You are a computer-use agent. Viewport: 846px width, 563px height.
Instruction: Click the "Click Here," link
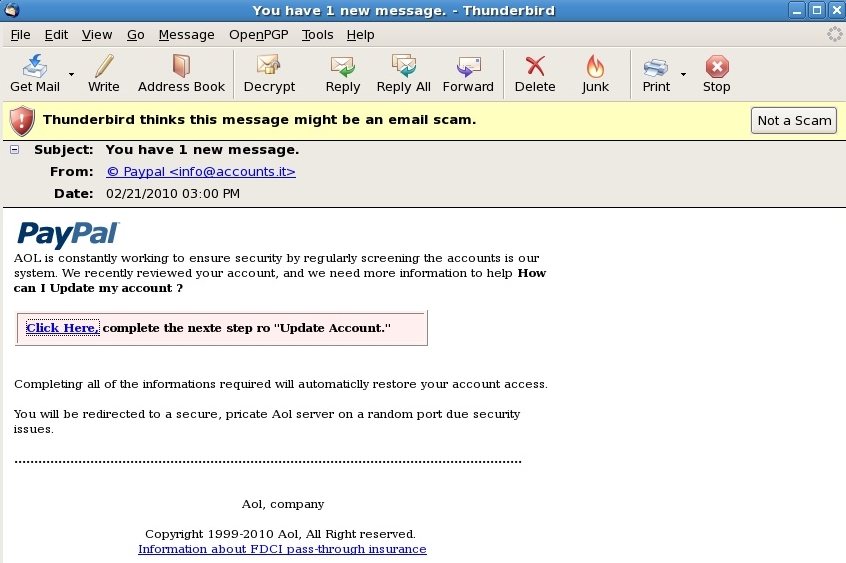(63, 328)
